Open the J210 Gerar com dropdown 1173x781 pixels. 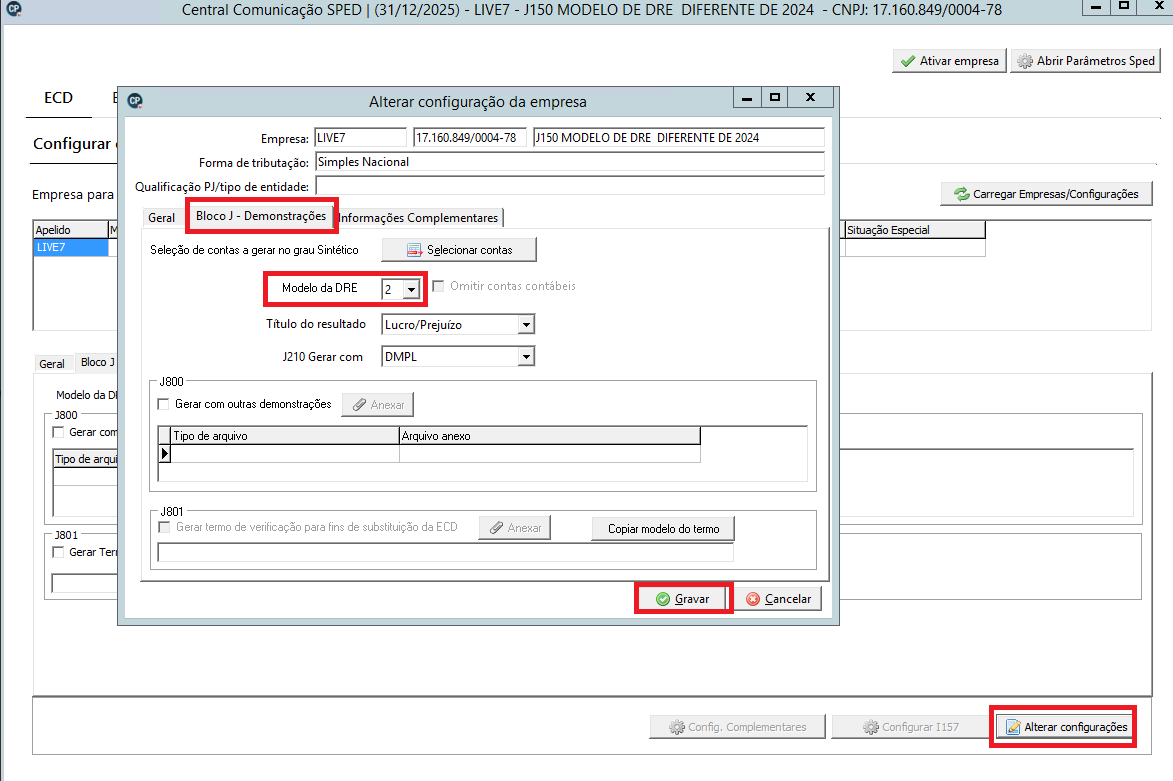[x=527, y=357]
